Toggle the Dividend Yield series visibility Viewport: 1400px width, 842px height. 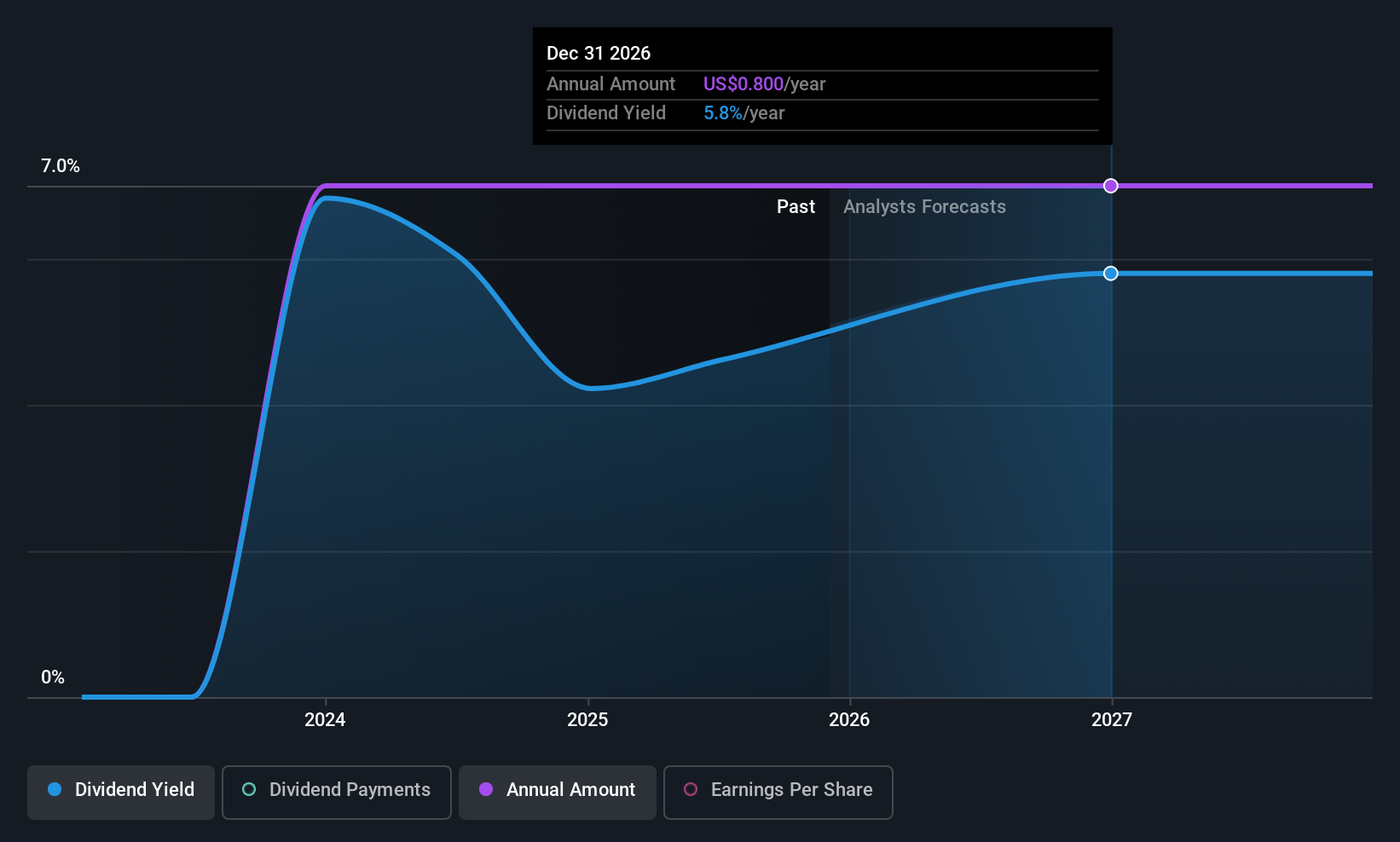pos(120,791)
